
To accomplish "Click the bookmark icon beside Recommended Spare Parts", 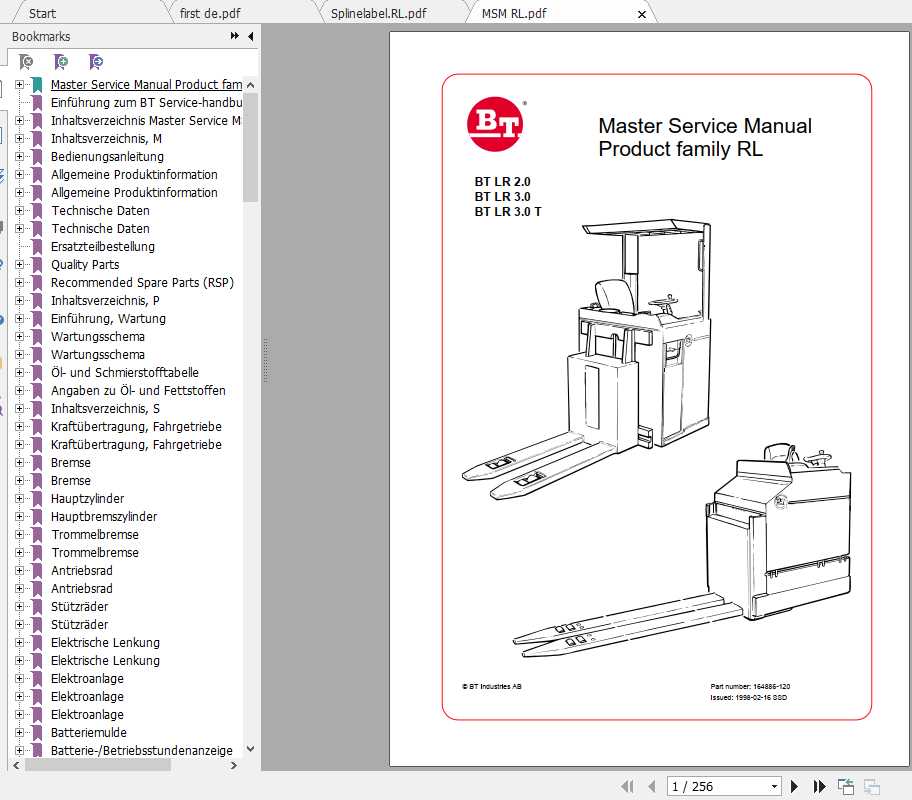I will click(x=37, y=283).
